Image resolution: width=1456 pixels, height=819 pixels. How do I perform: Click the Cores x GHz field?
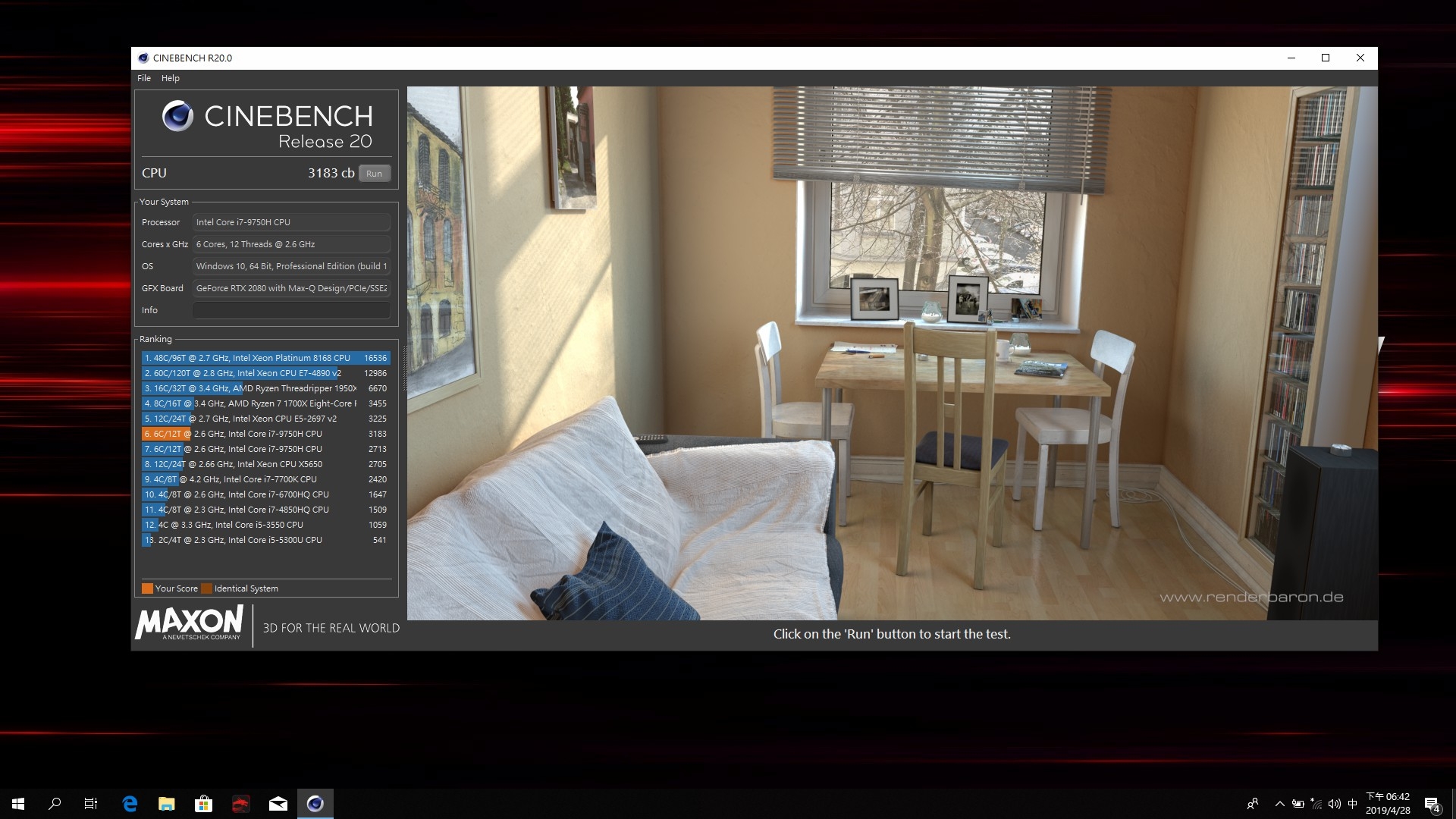tap(291, 244)
